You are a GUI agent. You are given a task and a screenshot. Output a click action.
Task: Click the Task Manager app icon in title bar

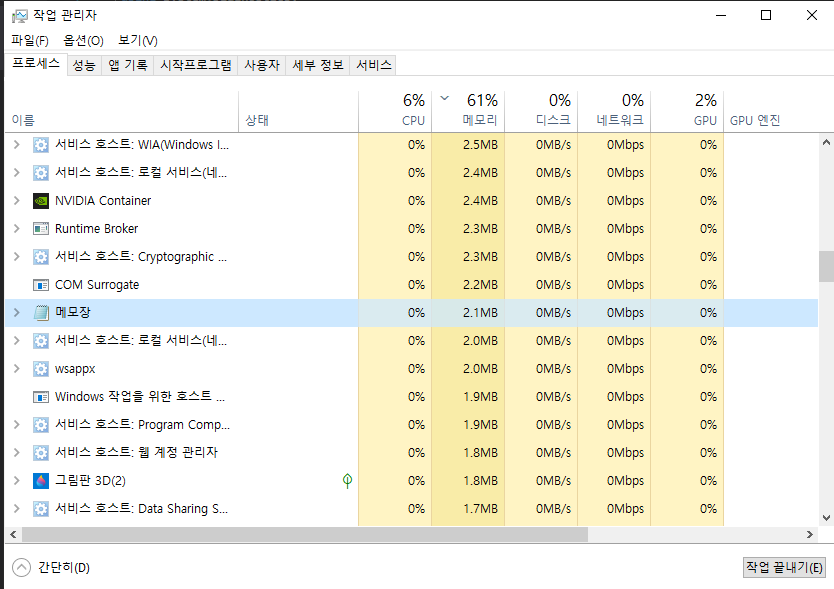pyautogui.click(x=20, y=16)
